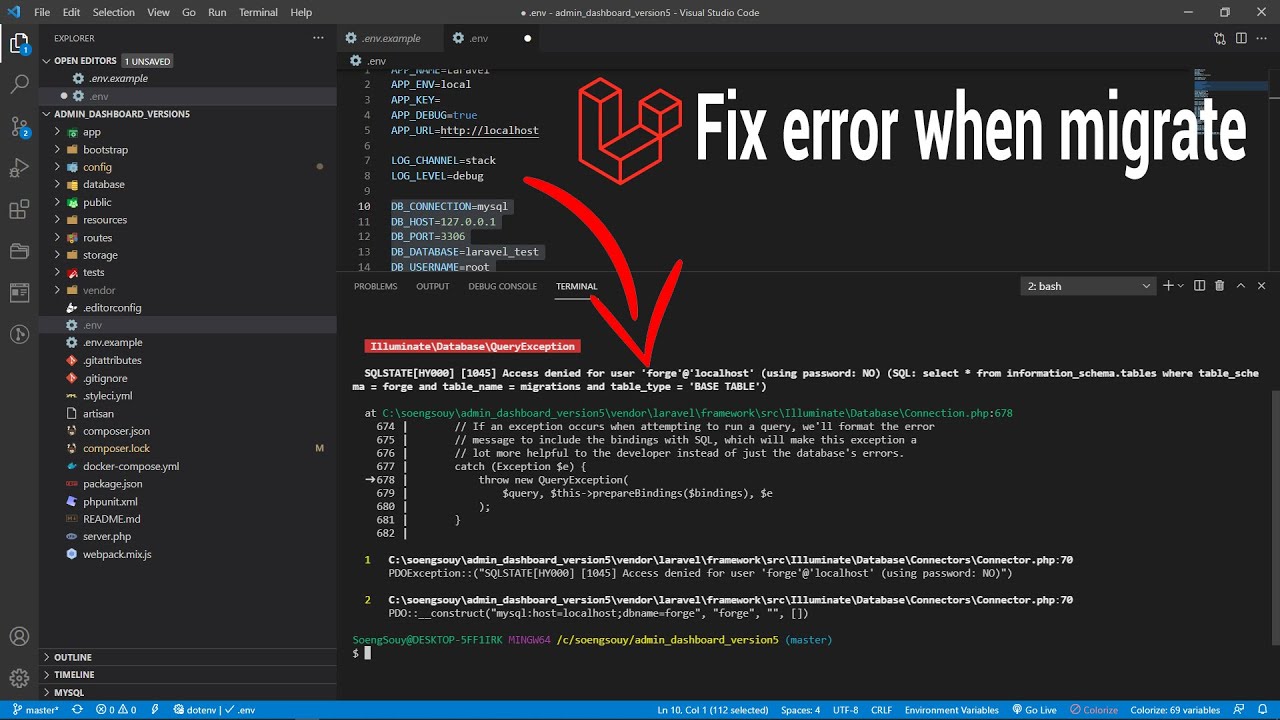Click the lightning bolt status bar icon

pyautogui.click(x=155, y=710)
